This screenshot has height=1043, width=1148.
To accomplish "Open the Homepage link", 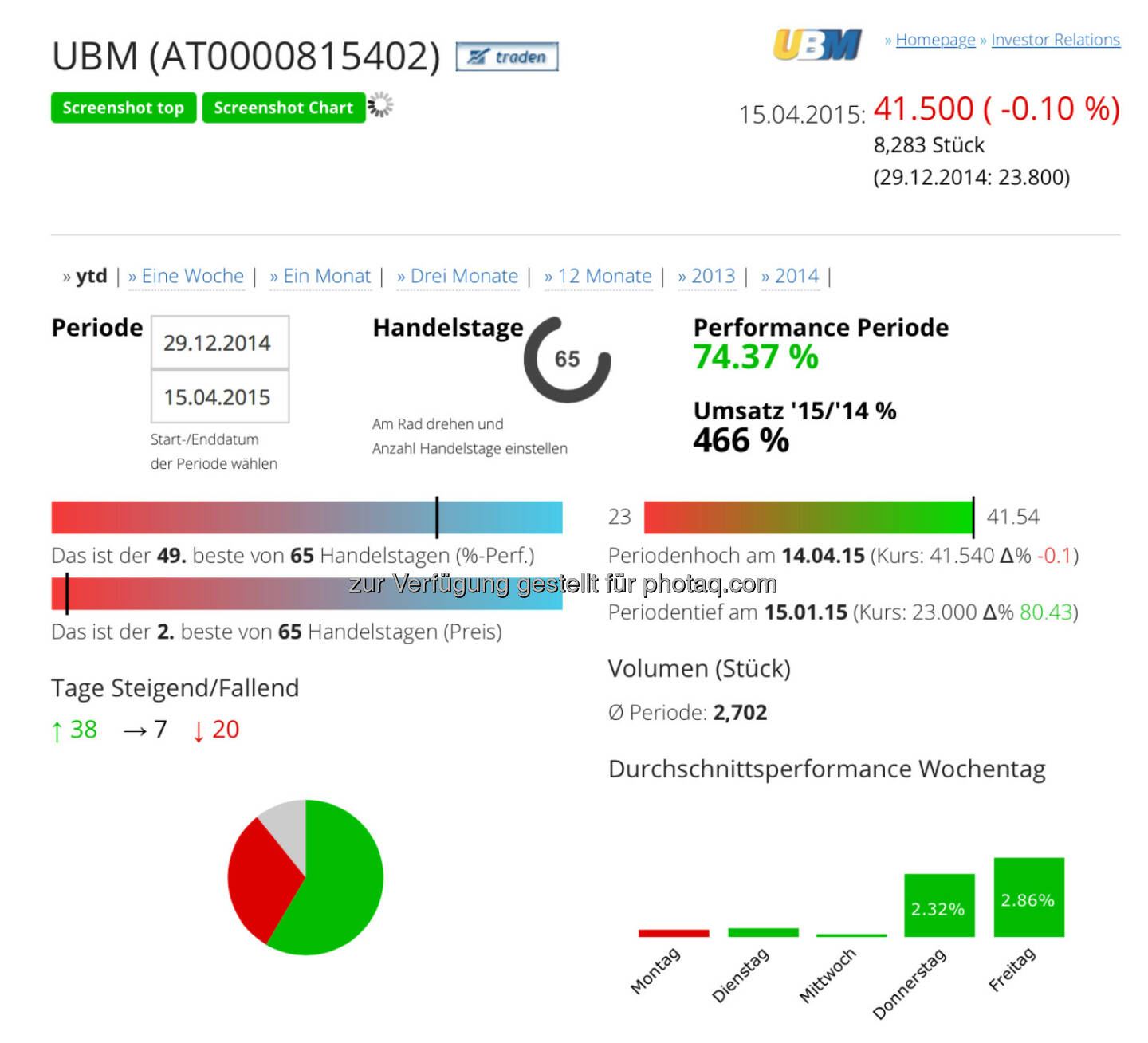I will [x=935, y=40].
